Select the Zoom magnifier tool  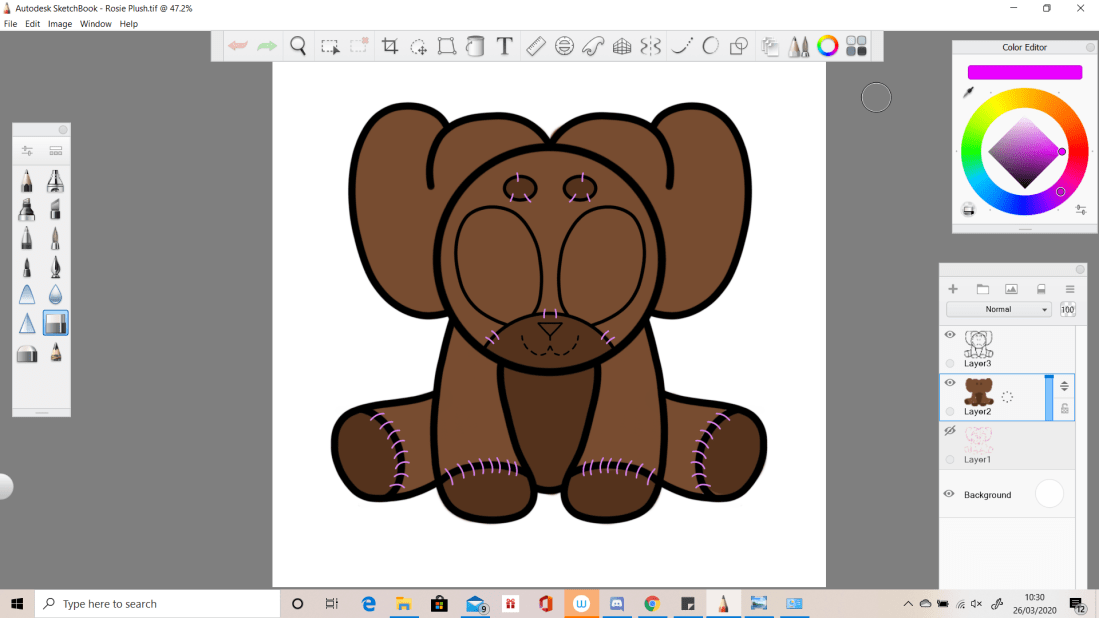coord(298,46)
